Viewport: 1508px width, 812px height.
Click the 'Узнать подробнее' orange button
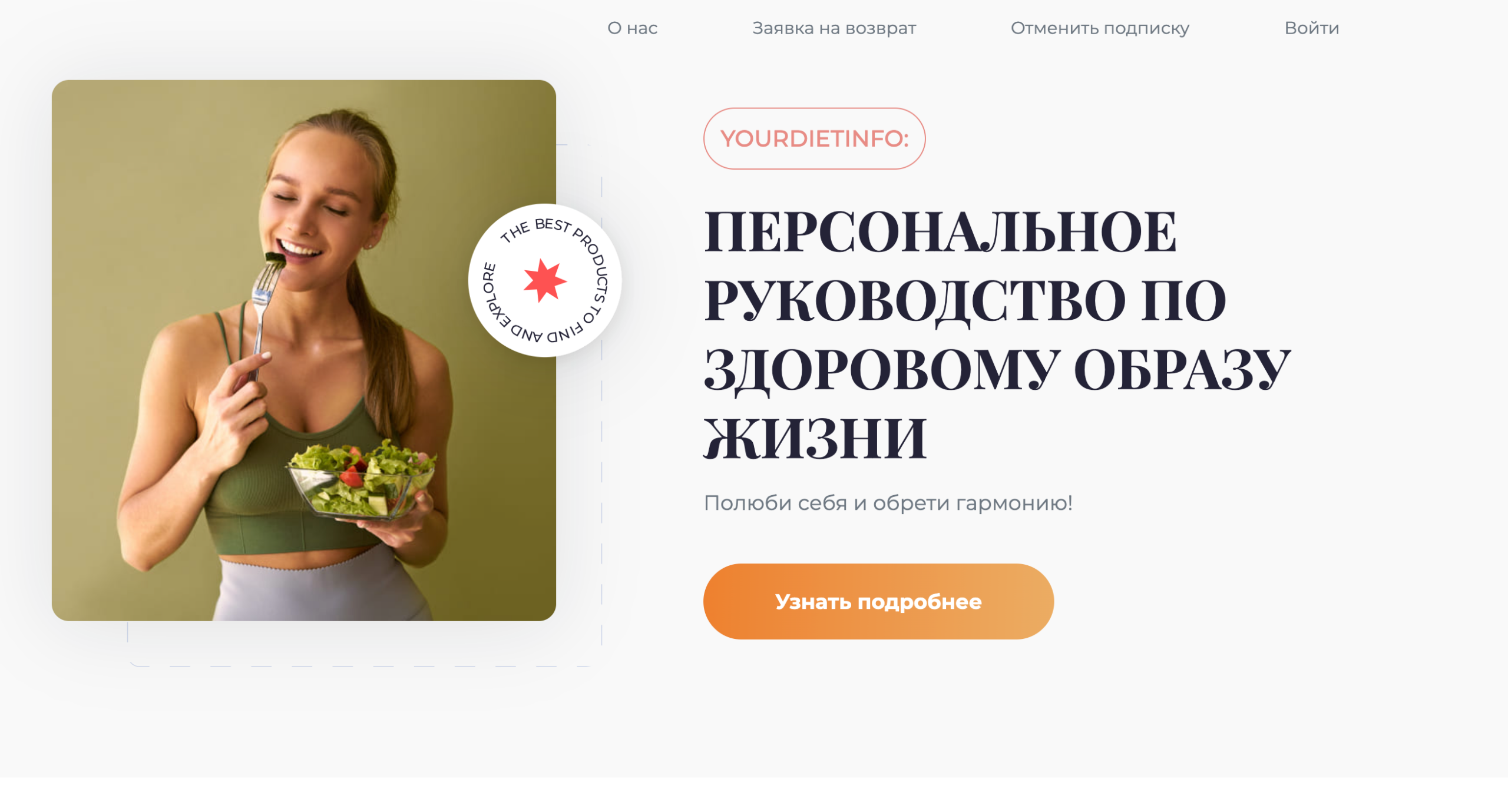[878, 601]
